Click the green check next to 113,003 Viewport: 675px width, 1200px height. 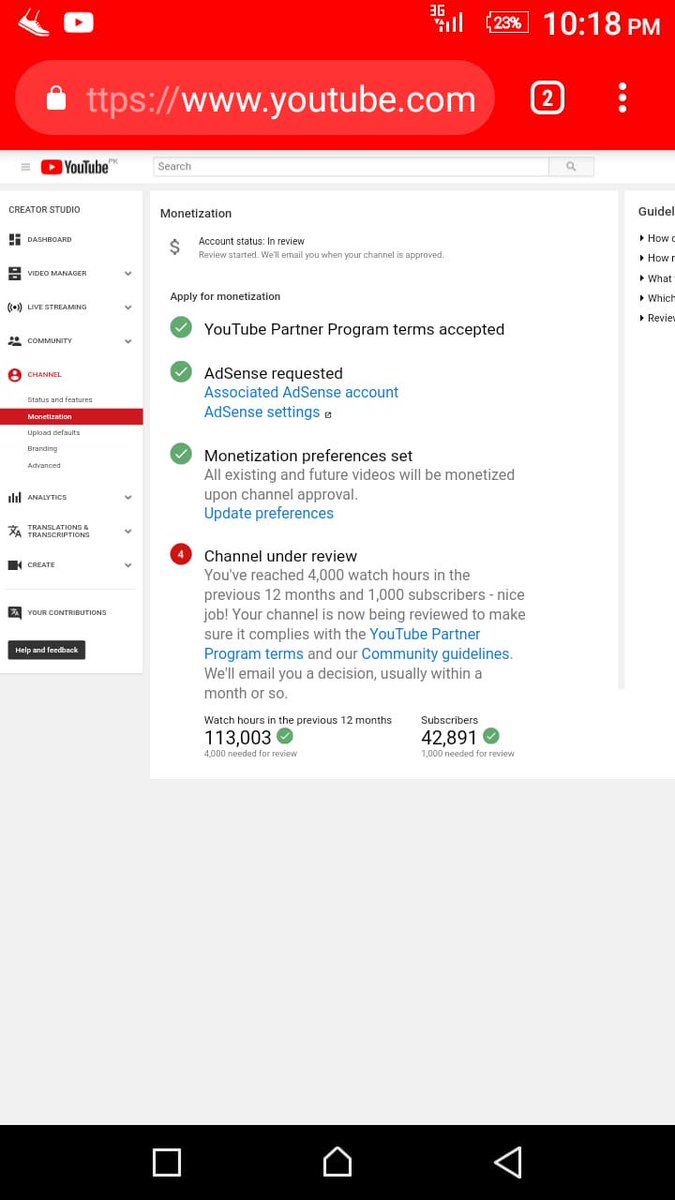pos(285,736)
